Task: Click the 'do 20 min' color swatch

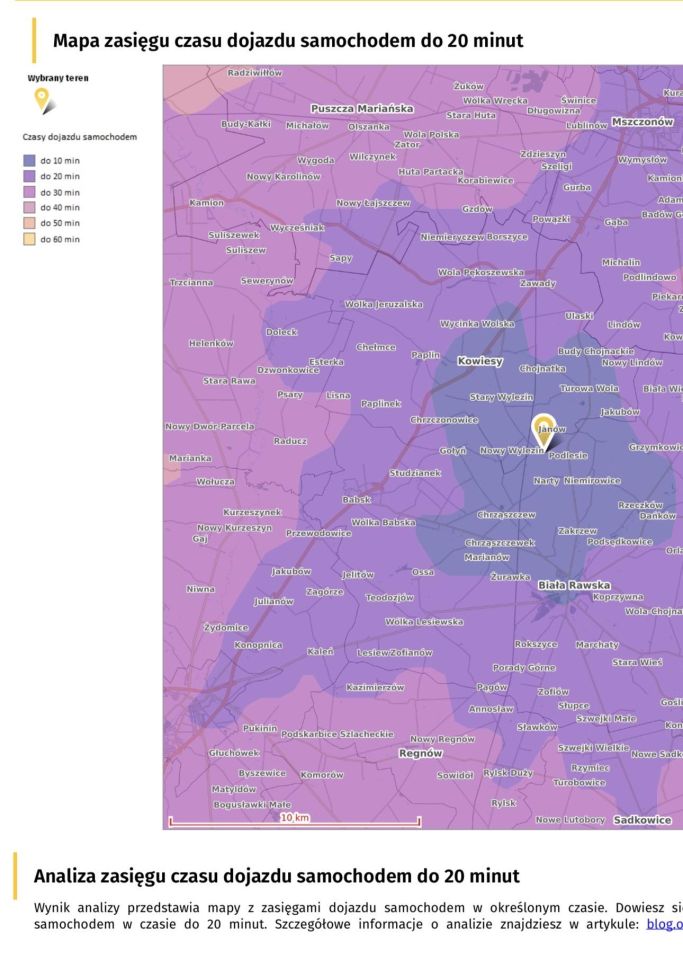Action: [29, 176]
